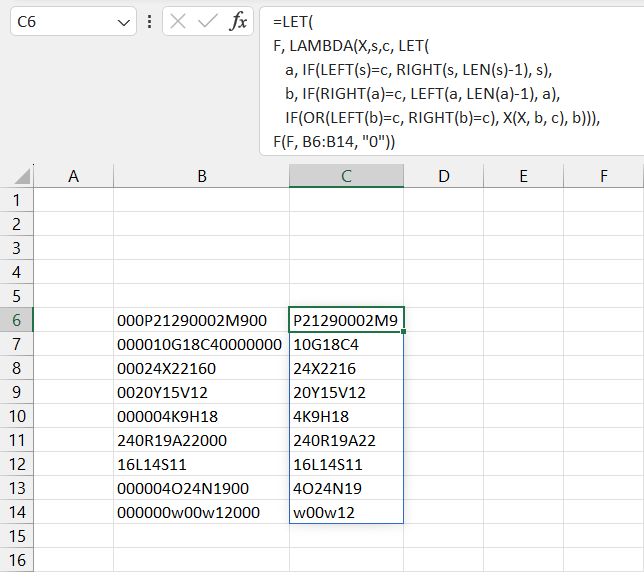Click cell containing 000004O24N1900
This screenshot has height=572, width=644.
(x=202, y=488)
